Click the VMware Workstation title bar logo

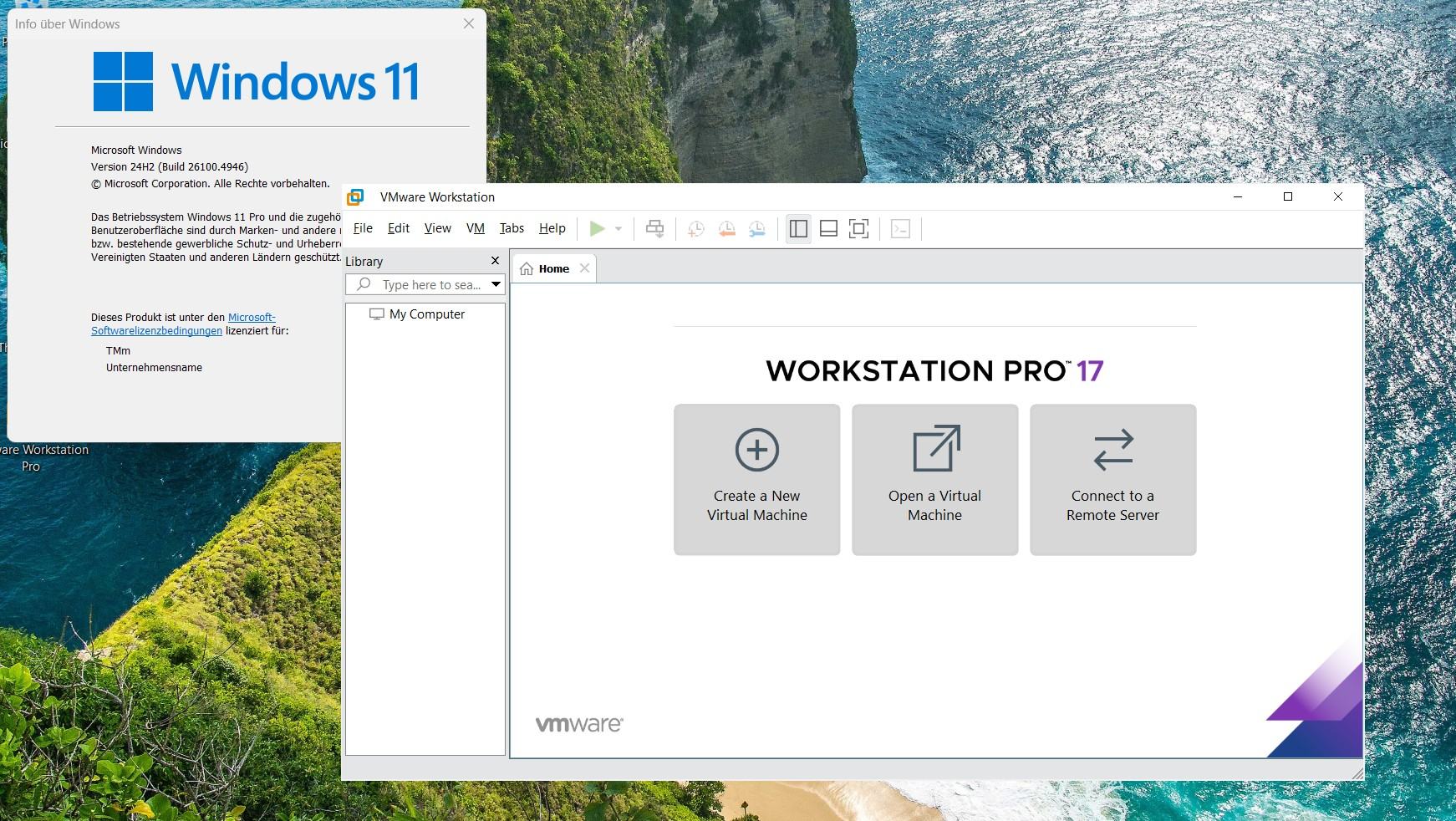(x=355, y=196)
